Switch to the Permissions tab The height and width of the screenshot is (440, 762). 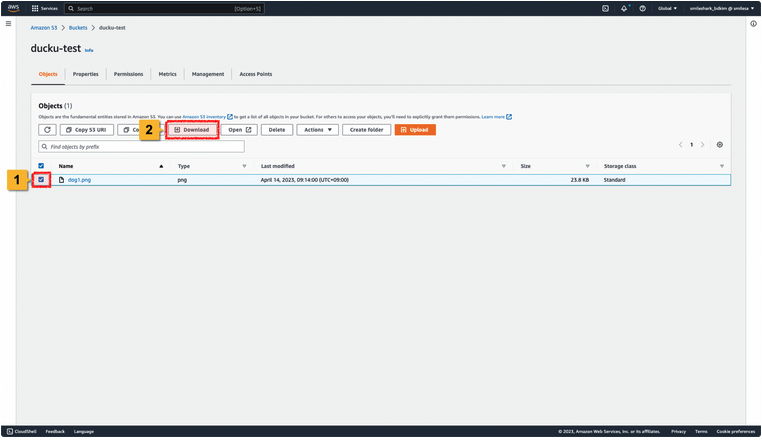[128, 74]
